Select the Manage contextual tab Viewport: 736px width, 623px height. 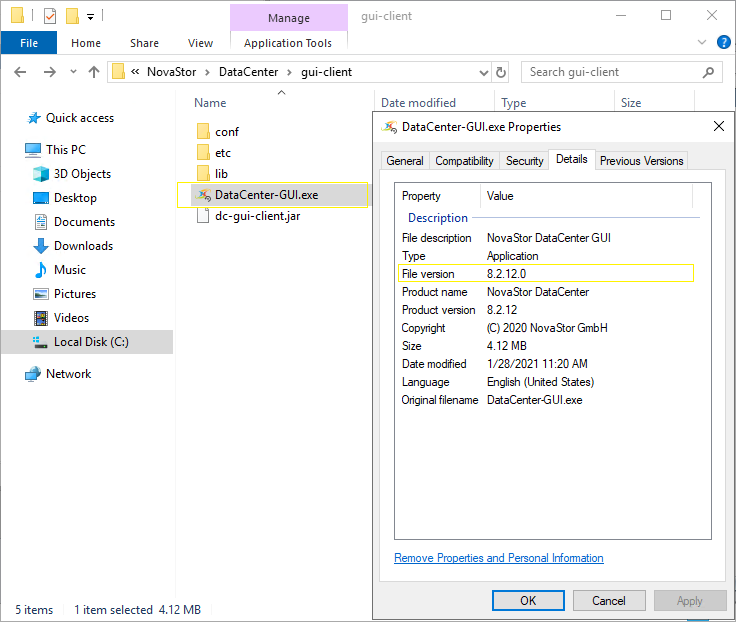(x=289, y=18)
